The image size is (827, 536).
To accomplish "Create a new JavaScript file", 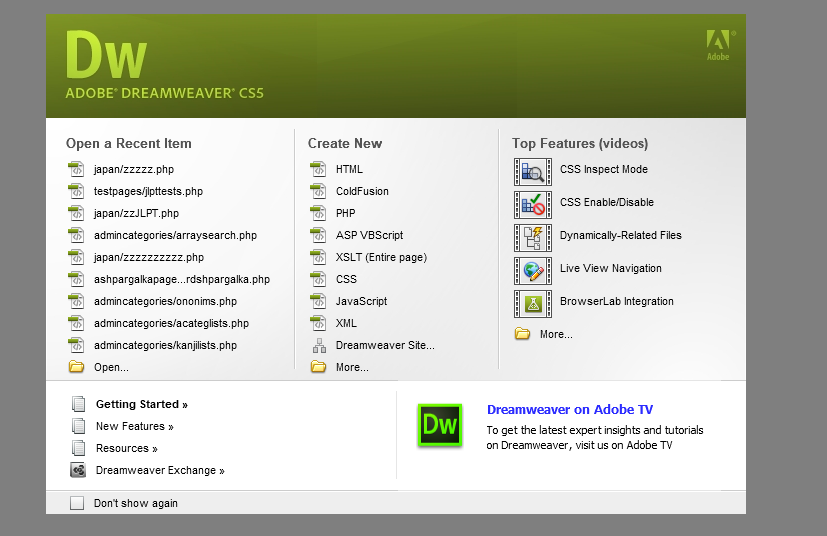I will (x=361, y=301).
